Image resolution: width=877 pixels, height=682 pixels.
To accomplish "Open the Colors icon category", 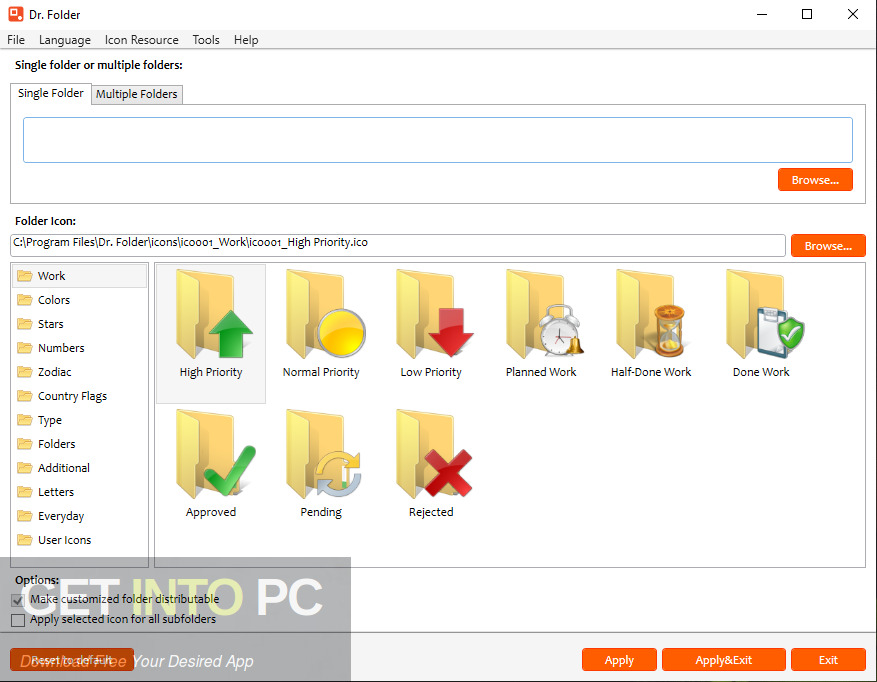I will coord(79,300).
